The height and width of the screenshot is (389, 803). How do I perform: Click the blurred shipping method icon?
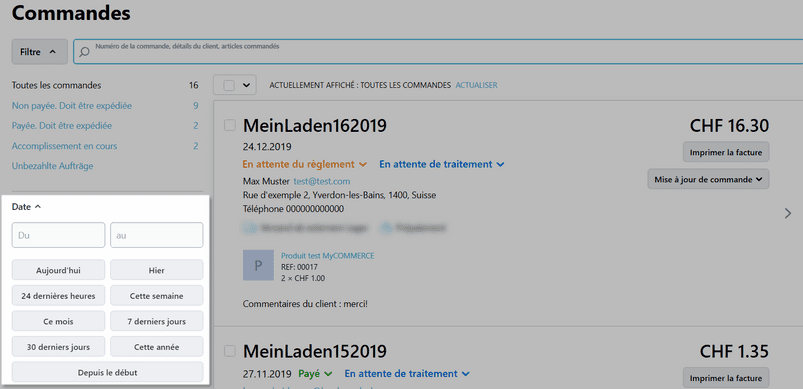[x=249, y=228]
